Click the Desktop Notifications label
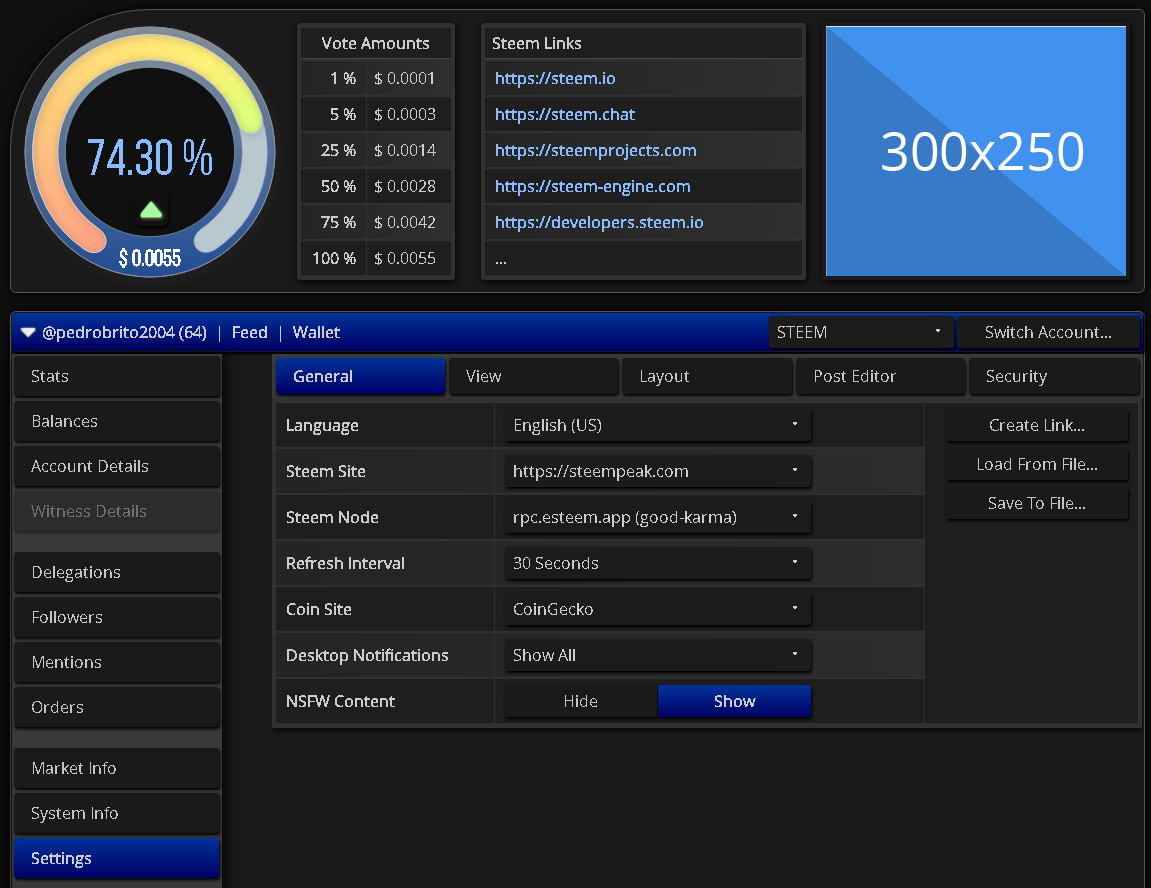The width and height of the screenshot is (1151, 888). click(x=367, y=655)
